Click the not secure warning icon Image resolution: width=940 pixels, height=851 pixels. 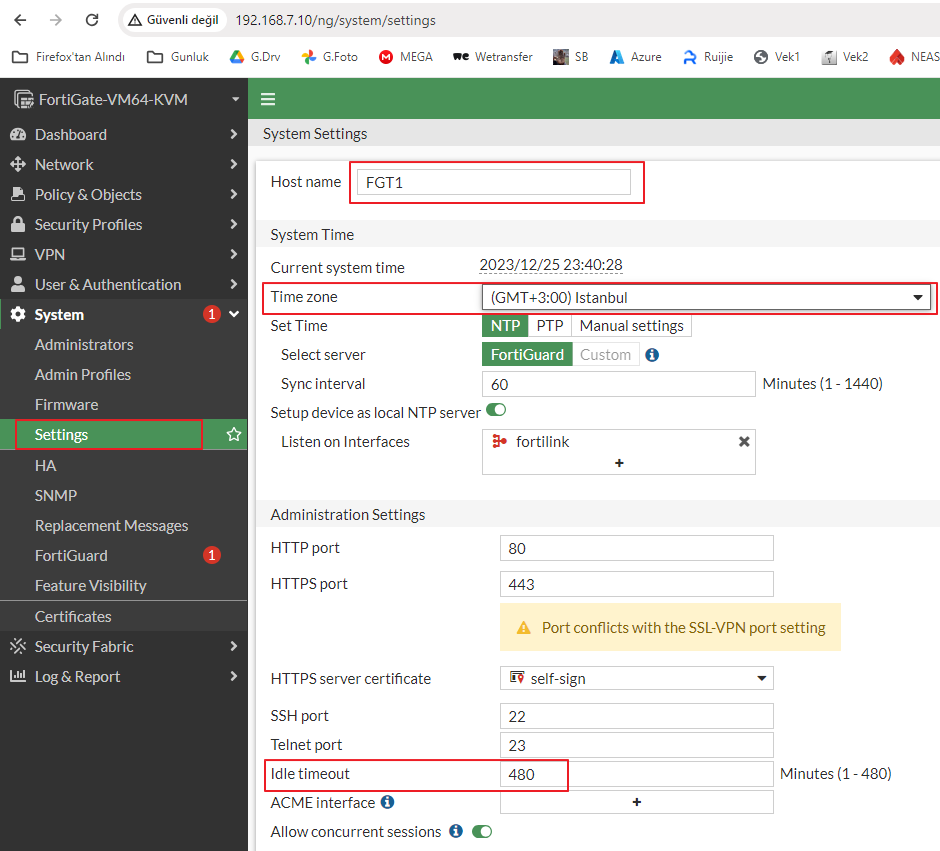click(x=135, y=20)
